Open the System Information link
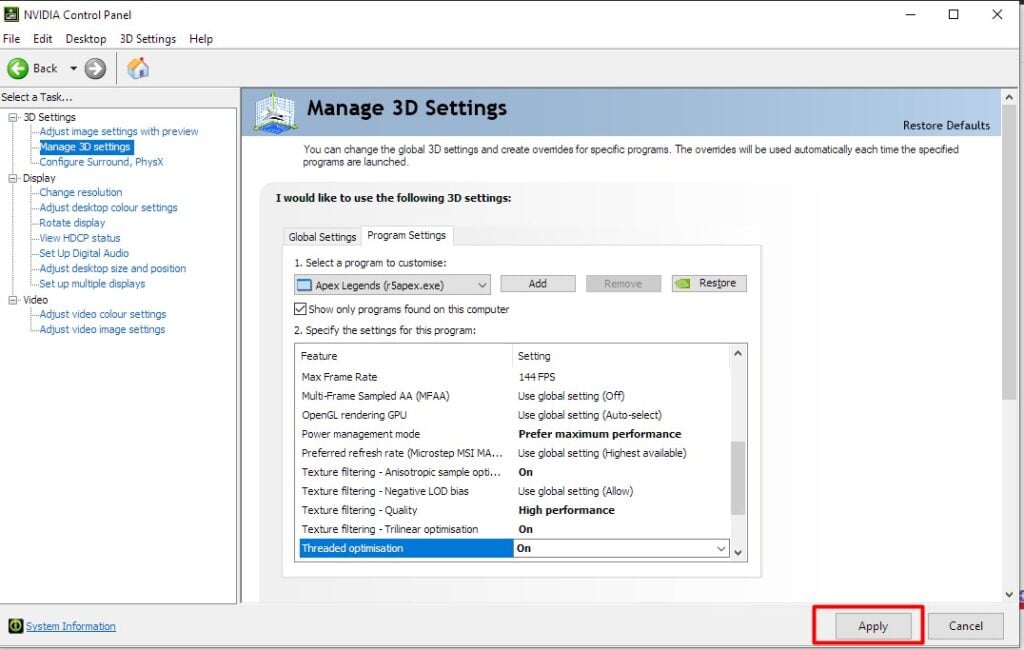The width and height of the screenshot is (1024, 650). [x=71, y=626]
